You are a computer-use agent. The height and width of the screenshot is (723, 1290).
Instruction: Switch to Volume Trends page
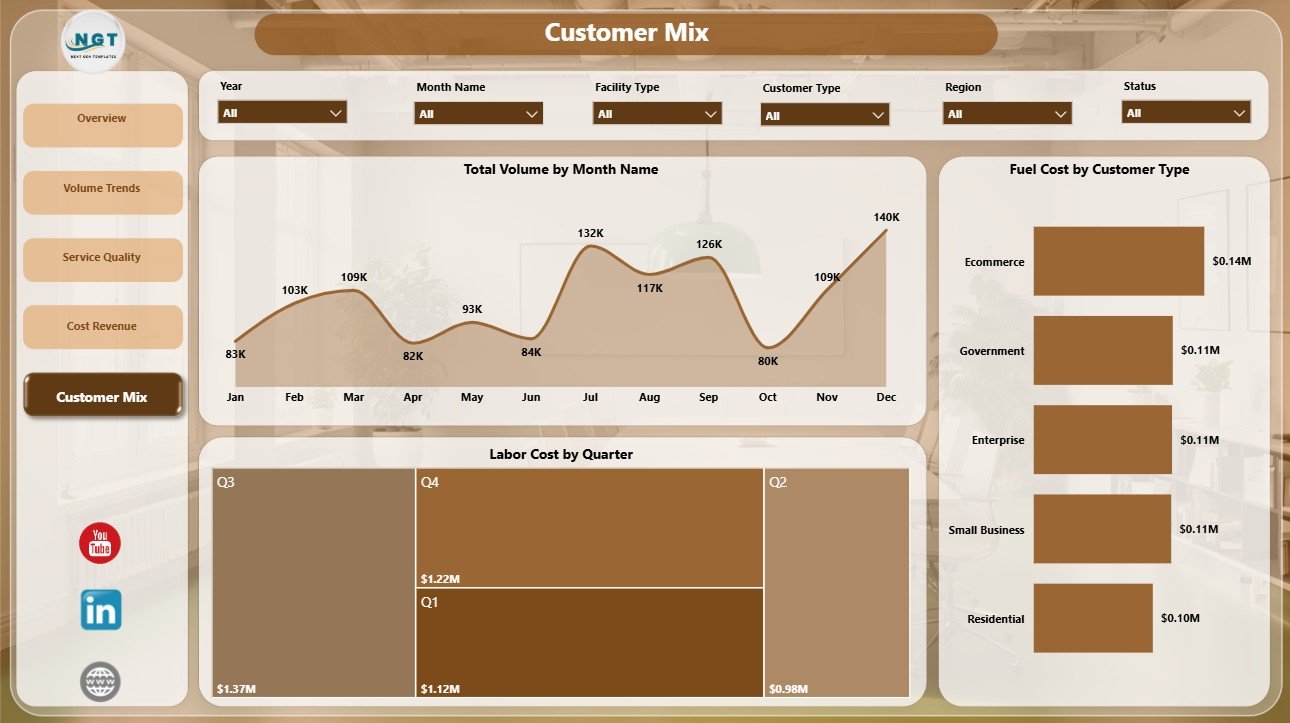point(102,192)
